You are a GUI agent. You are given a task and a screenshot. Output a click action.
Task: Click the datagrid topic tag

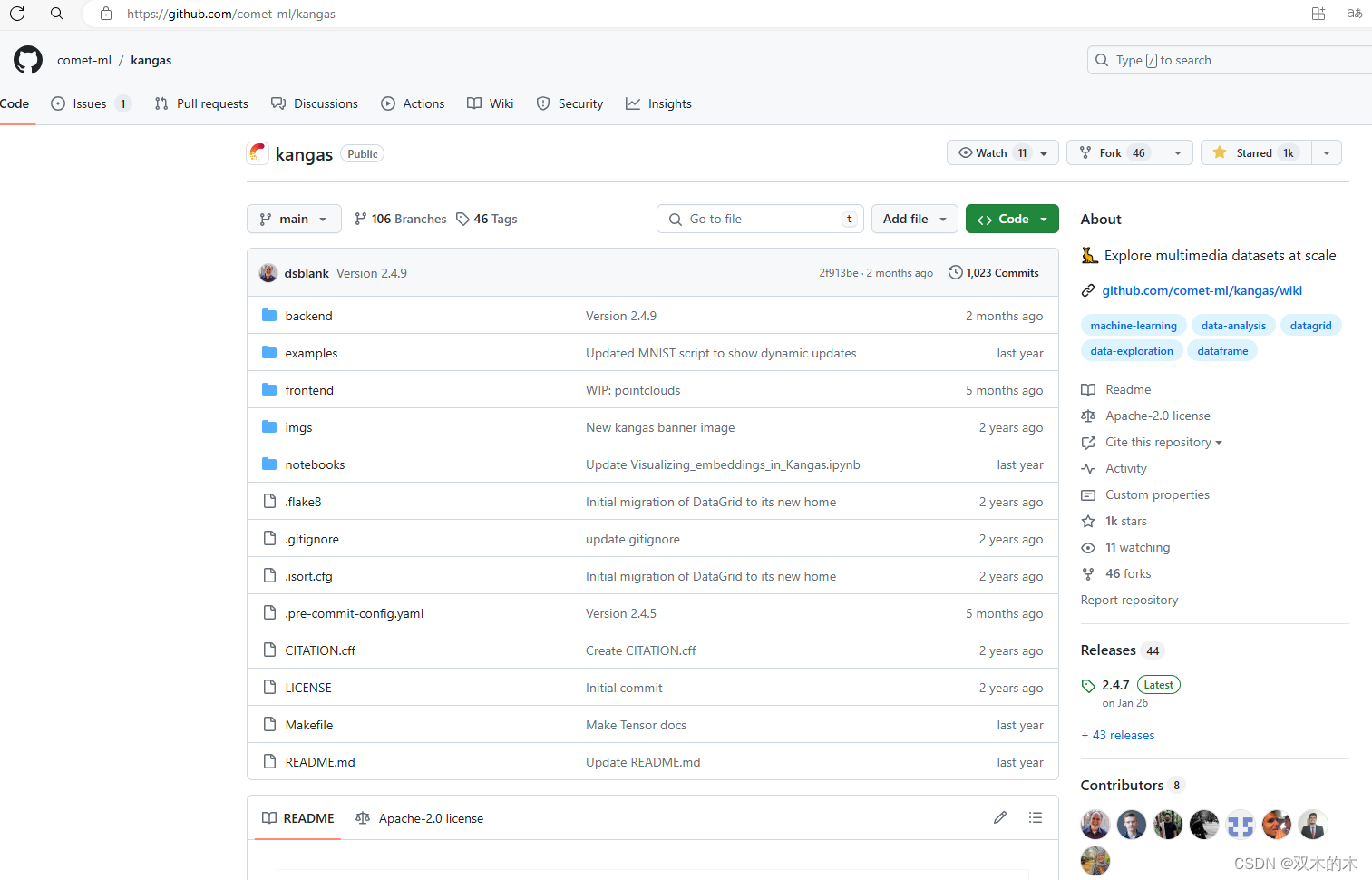pyautogui.click(x=1310, y=325)
